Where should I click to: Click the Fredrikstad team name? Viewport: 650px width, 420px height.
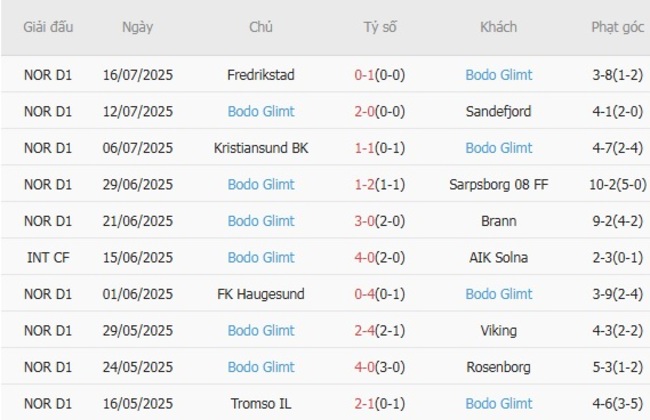261,75
